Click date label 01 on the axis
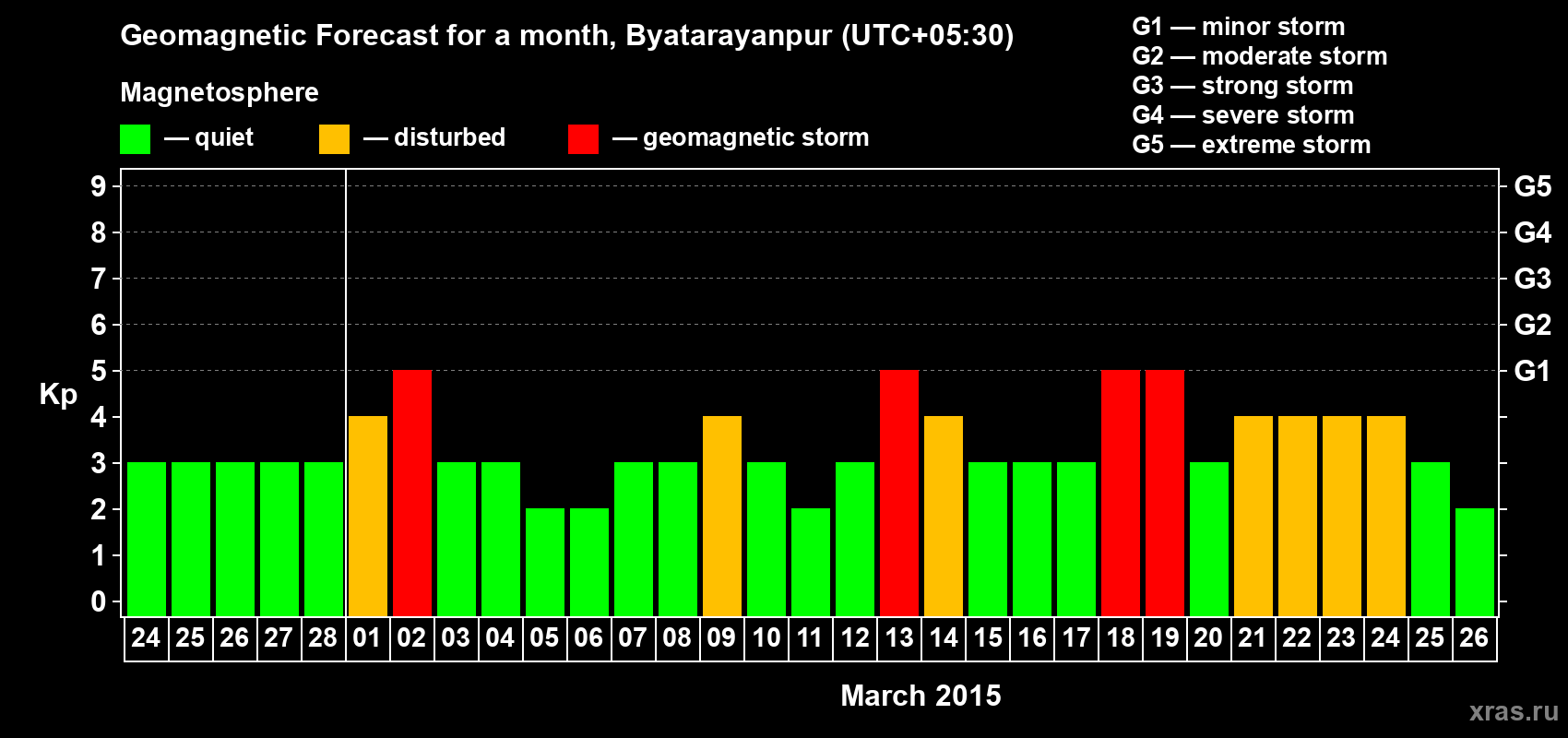The image size is (1568, 738). [x=367, y=638]
